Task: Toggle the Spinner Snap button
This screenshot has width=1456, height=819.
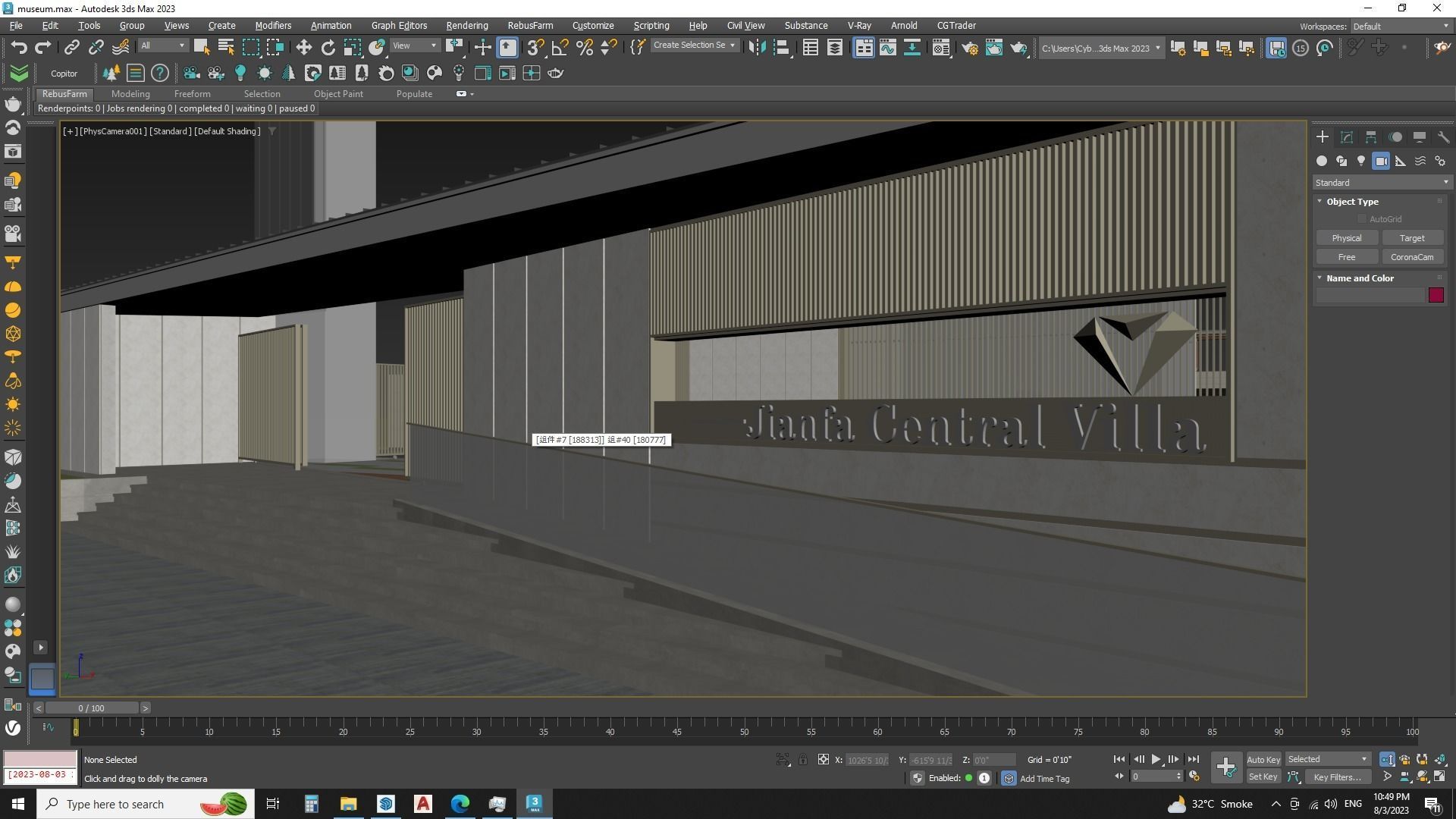Action: click(x=608, y=47)
